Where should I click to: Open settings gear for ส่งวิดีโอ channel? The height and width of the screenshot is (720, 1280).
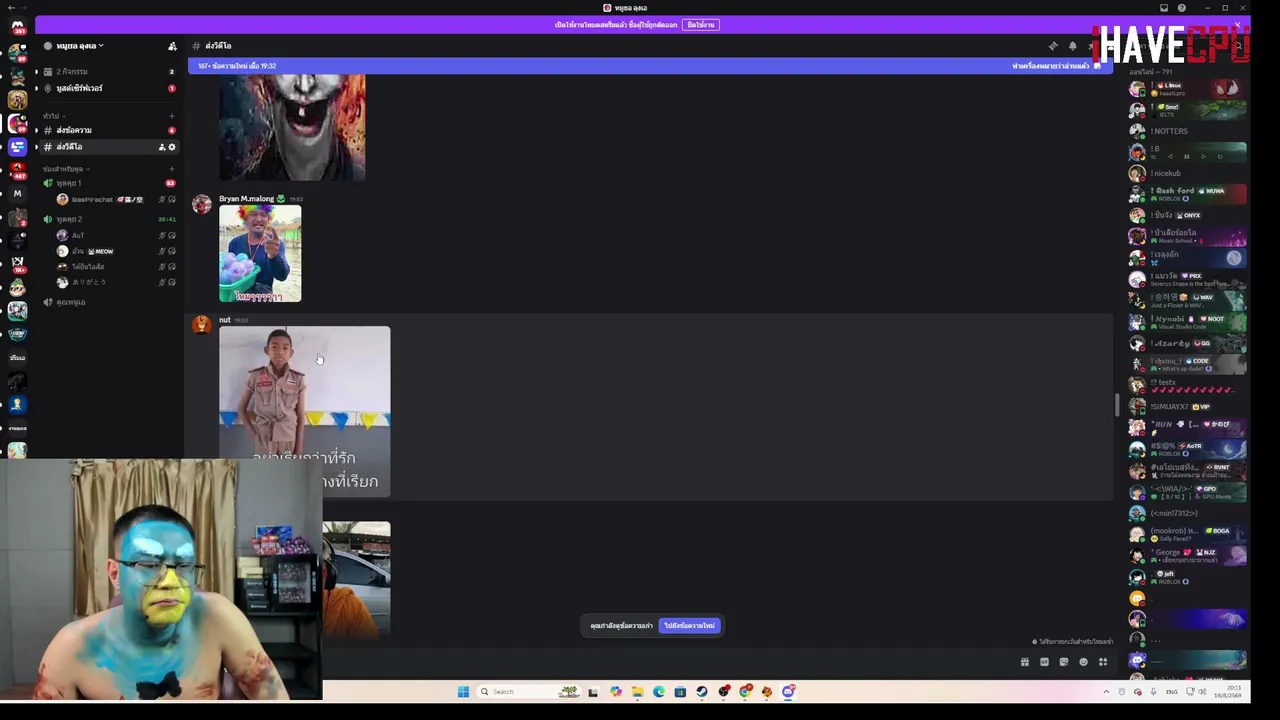pos(172,147)
